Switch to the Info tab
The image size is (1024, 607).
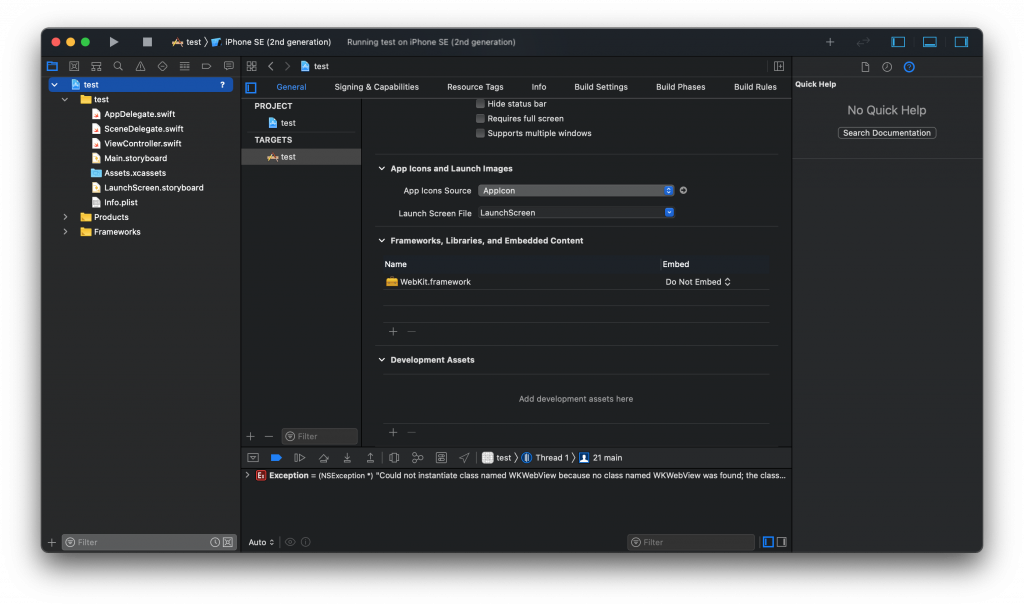pyautogui.click(x=539, y=87)
